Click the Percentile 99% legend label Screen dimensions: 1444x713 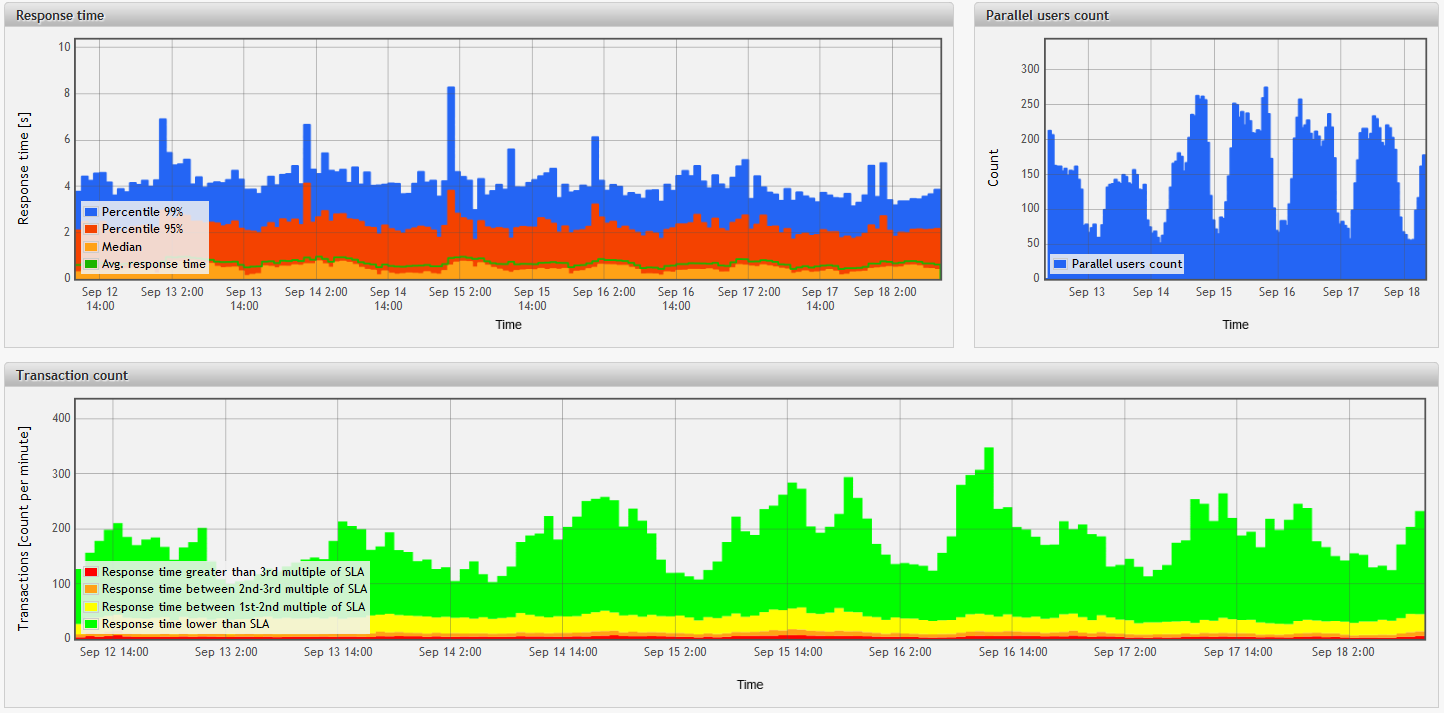142,212
